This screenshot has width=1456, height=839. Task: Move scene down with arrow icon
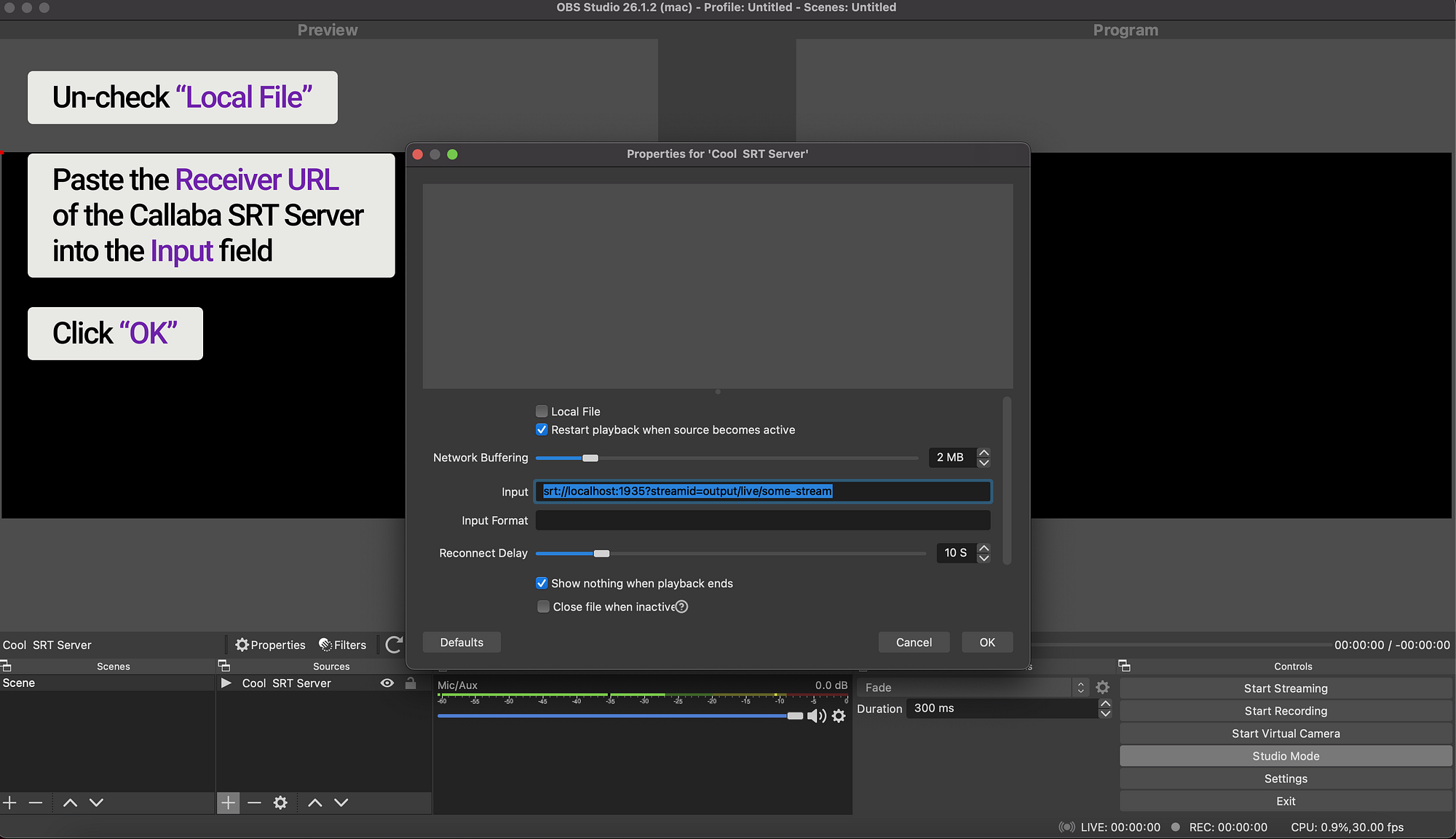click(96, 803)
